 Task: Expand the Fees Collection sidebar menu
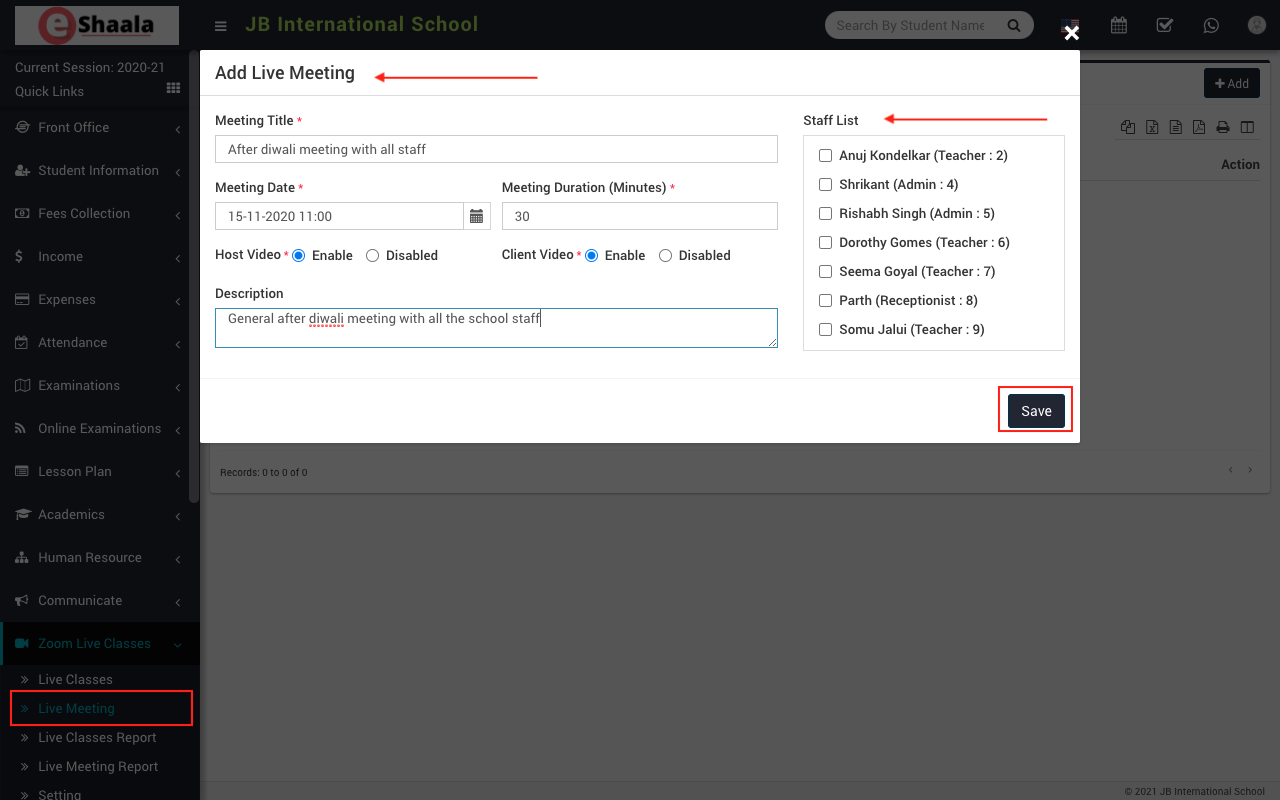[84, 214]
